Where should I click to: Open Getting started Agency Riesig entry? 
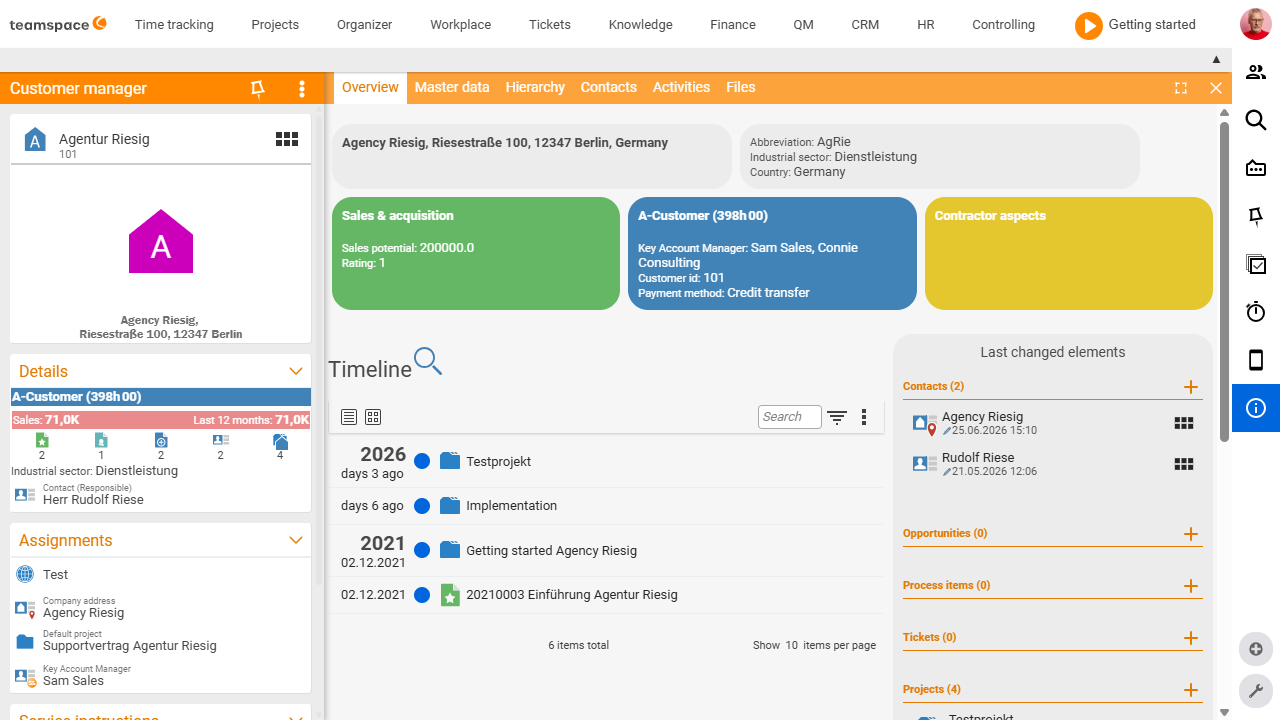tap(551, 551)
